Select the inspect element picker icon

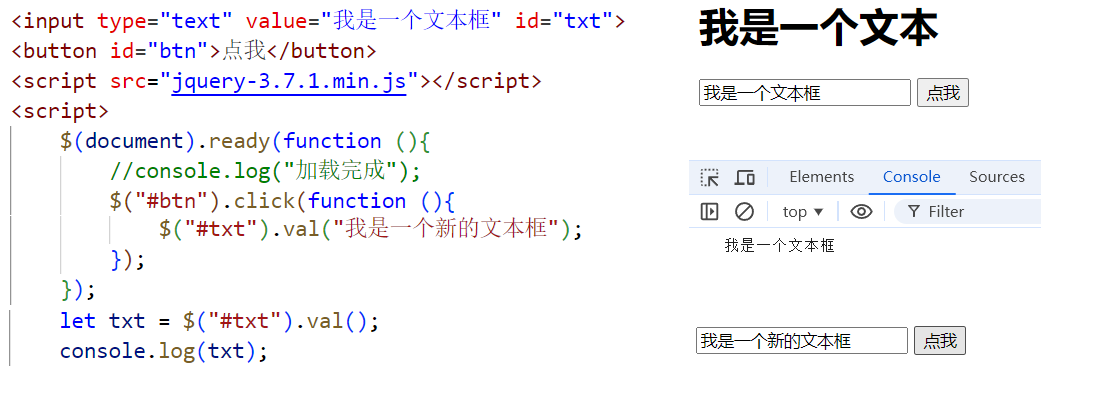click(709, 177)
